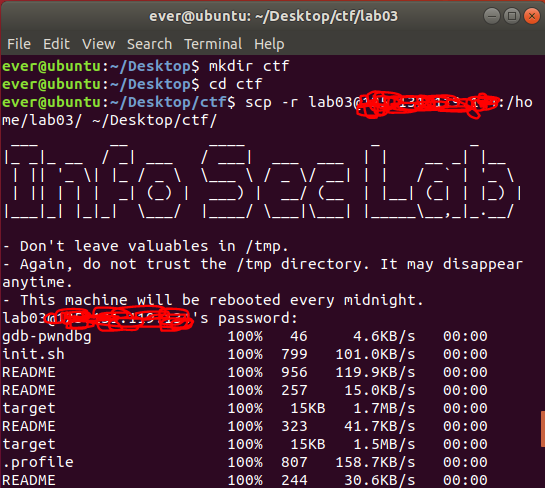The width and height of the screenshot is (545, 488).
Task: Maximize the terminal window
Action: click(x=512, y=16)
